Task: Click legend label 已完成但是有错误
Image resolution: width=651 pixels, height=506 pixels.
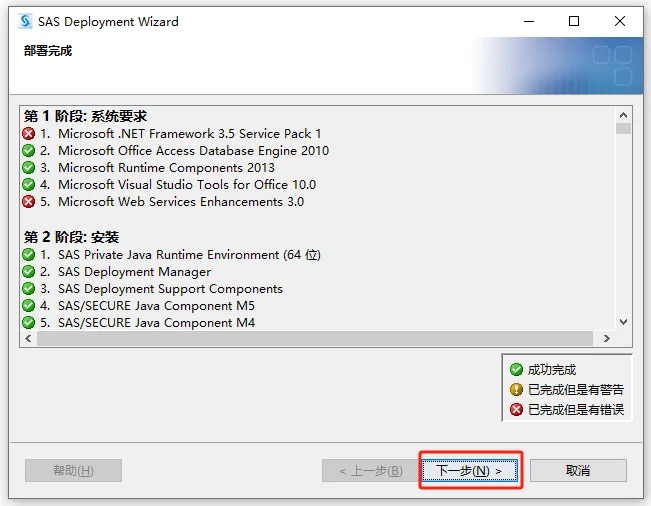Action: [576, 410]
